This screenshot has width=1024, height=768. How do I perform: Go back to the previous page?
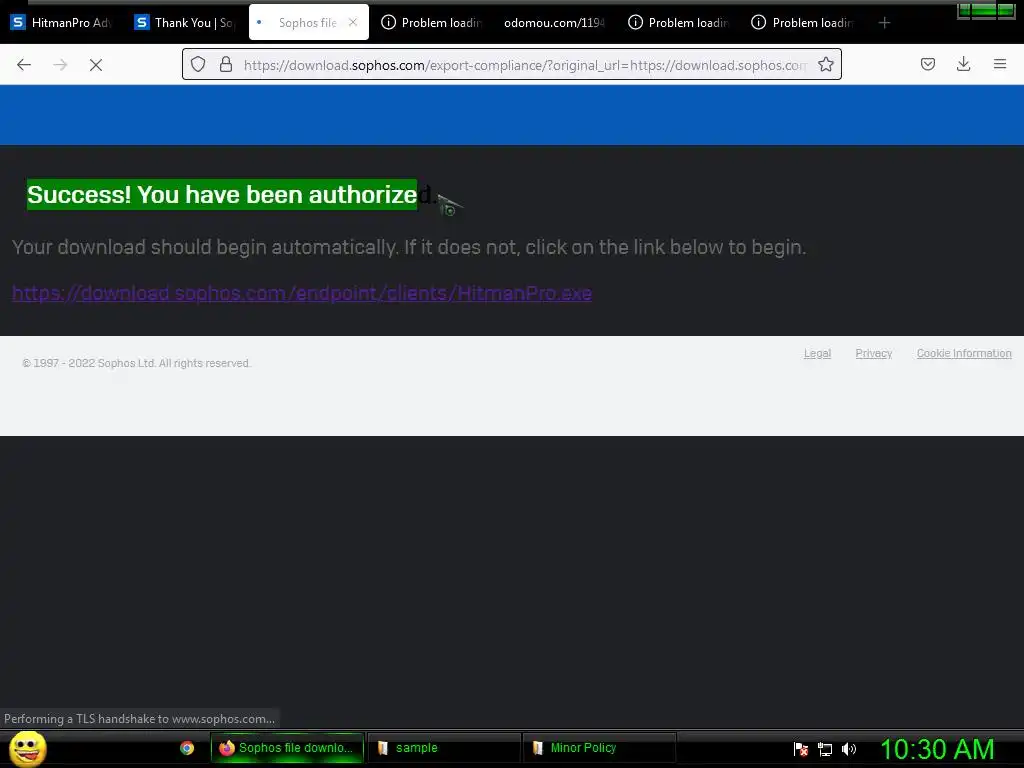click(x=24, y=65)
